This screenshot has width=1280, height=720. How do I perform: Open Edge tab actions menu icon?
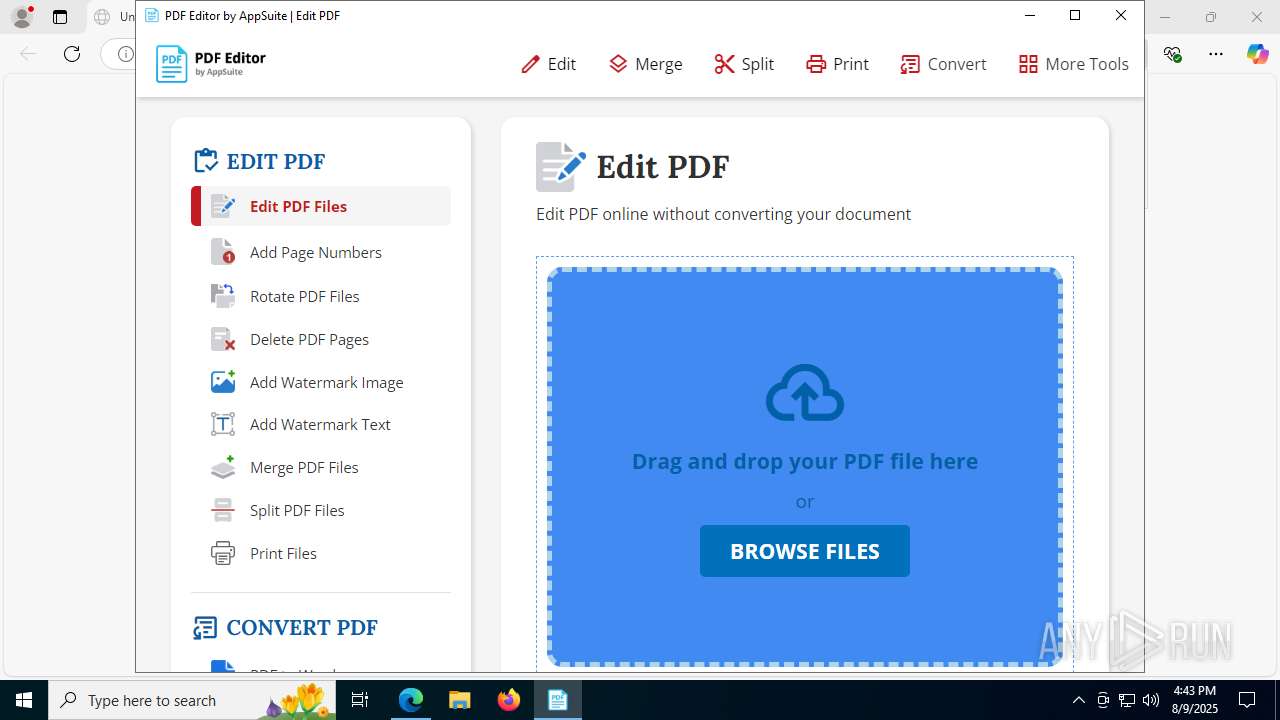[60, 17]
